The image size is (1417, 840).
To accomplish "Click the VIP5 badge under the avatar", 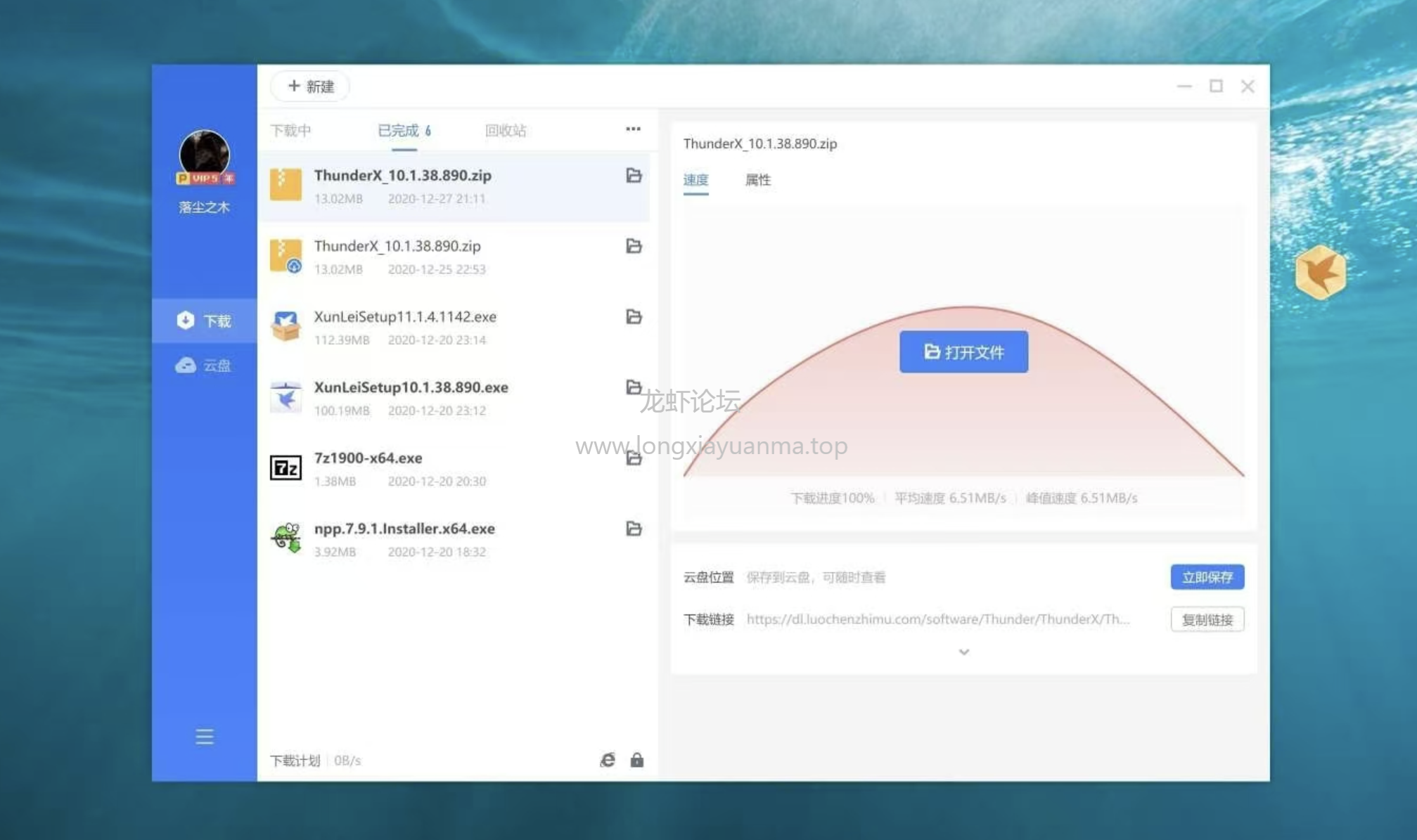I will point(205,179).
